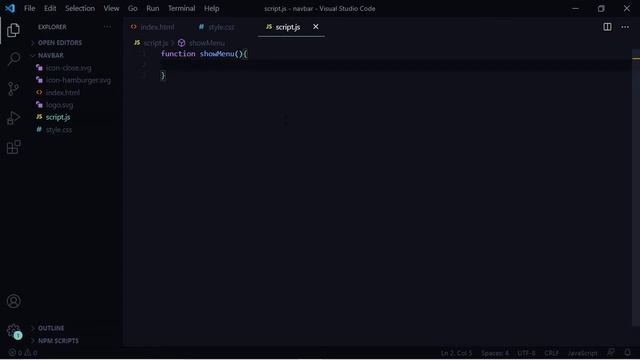Viewport: 640px width, 360px height.
Task: Click CRLF end of line setting
Action: [x=551, y=353]
